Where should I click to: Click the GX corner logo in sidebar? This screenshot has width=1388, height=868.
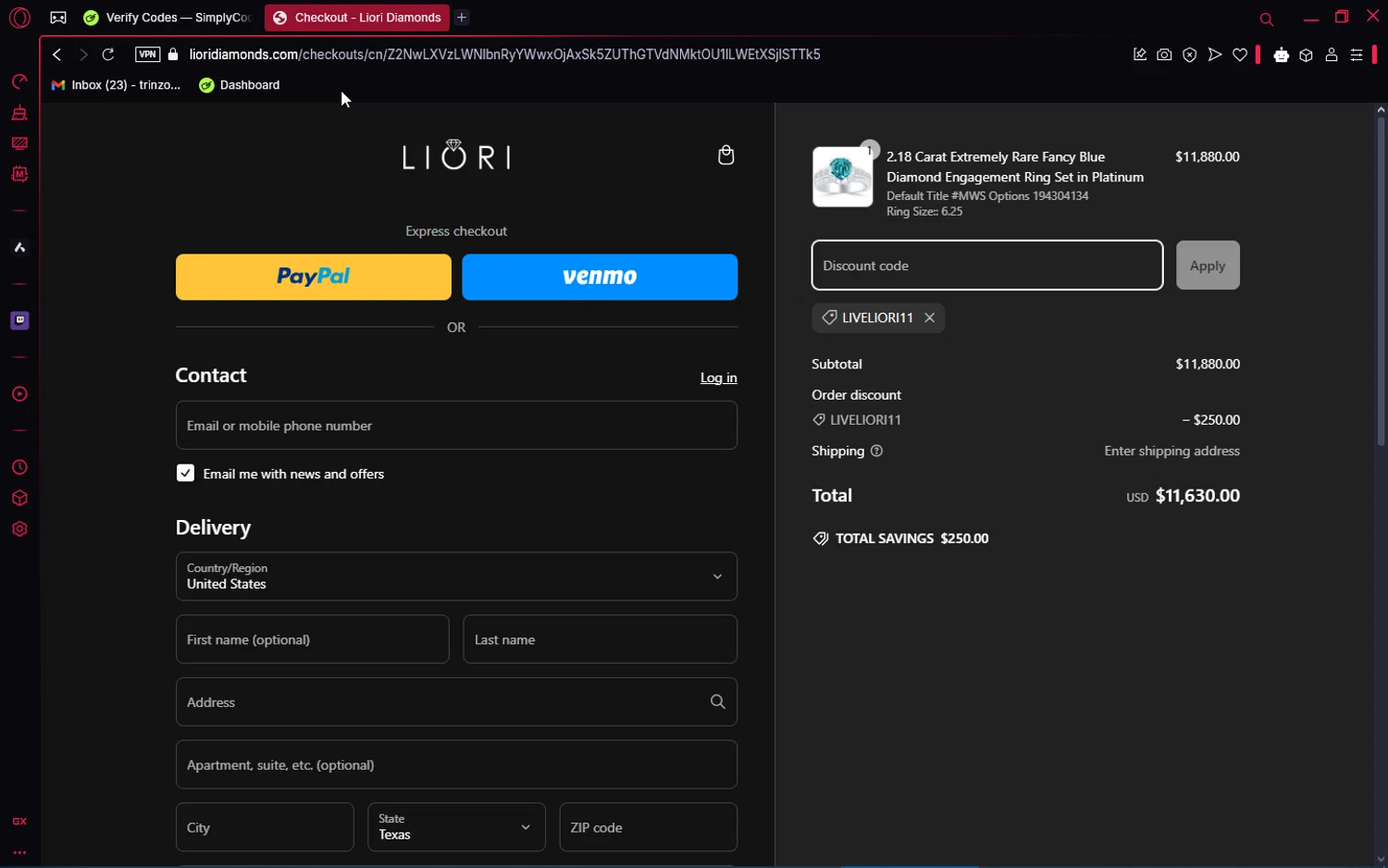point(19,822)
